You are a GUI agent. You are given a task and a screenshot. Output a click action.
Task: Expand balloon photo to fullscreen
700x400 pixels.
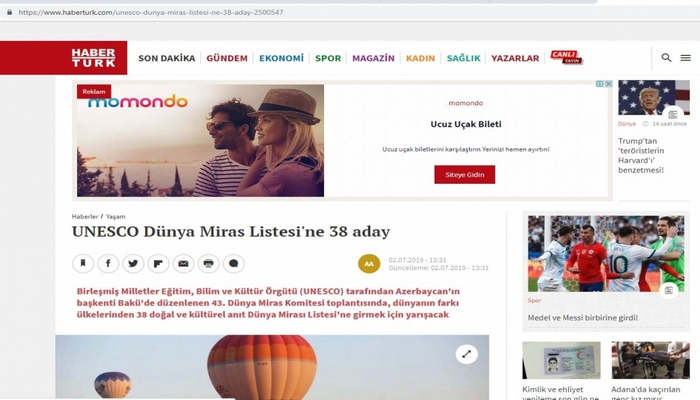[x=467, y=354]
